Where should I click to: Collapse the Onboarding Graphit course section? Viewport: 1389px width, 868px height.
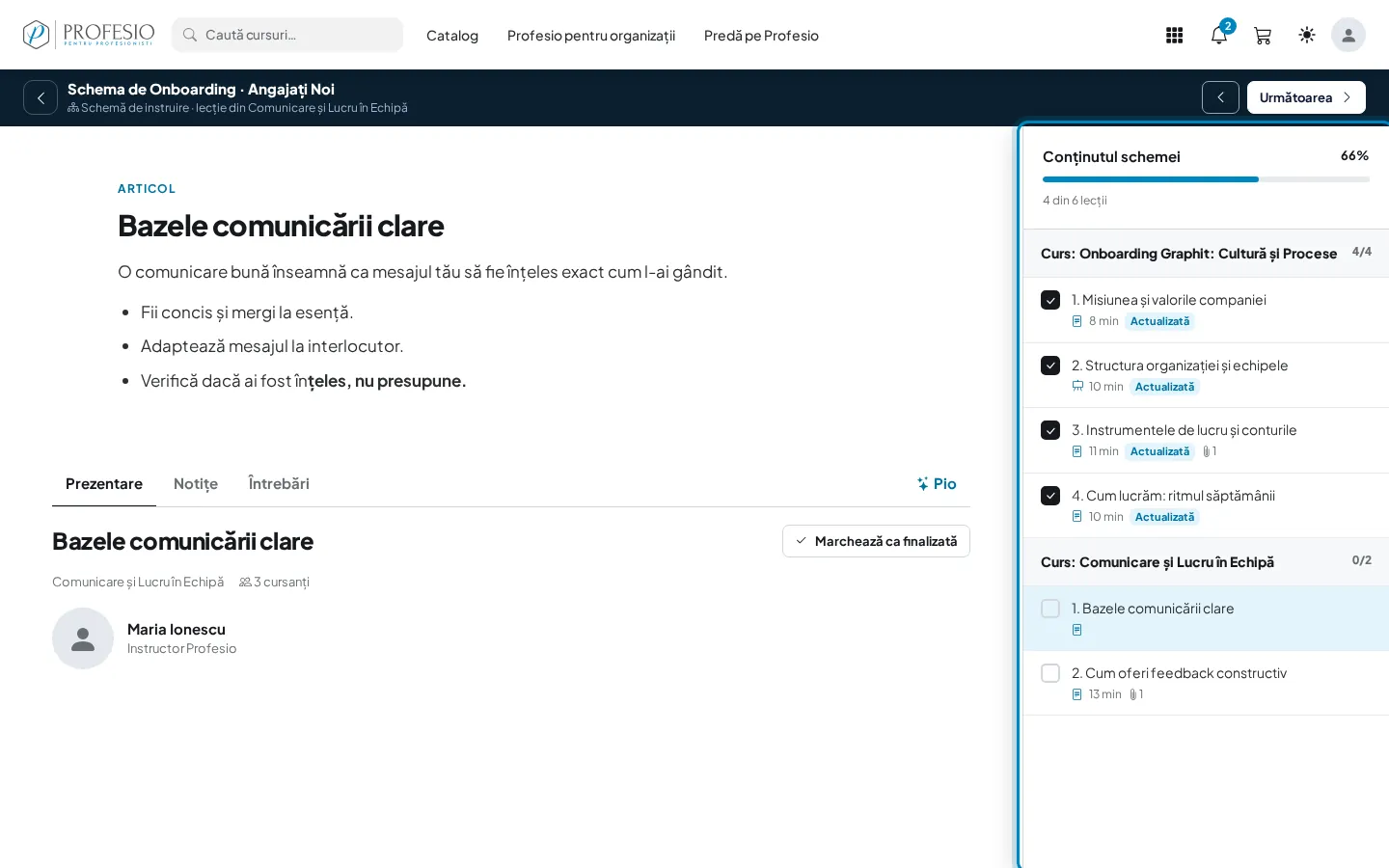1206,254
